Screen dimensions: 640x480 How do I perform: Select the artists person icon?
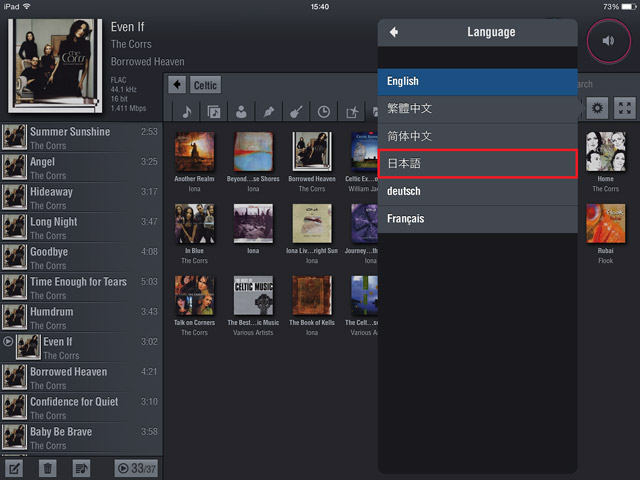tap(241, 111)
